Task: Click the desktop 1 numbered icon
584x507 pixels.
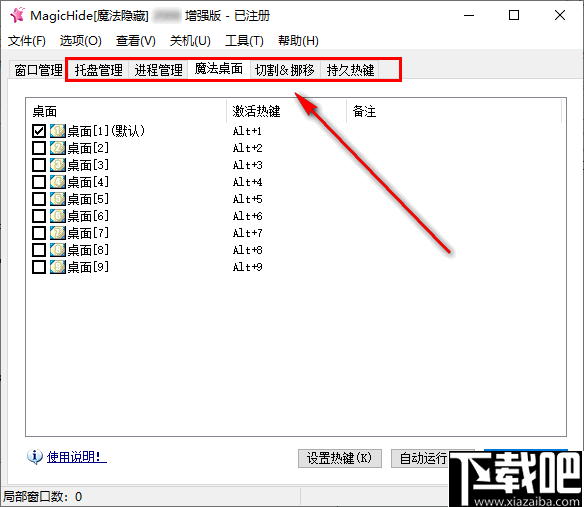Action: click(58, 131)
